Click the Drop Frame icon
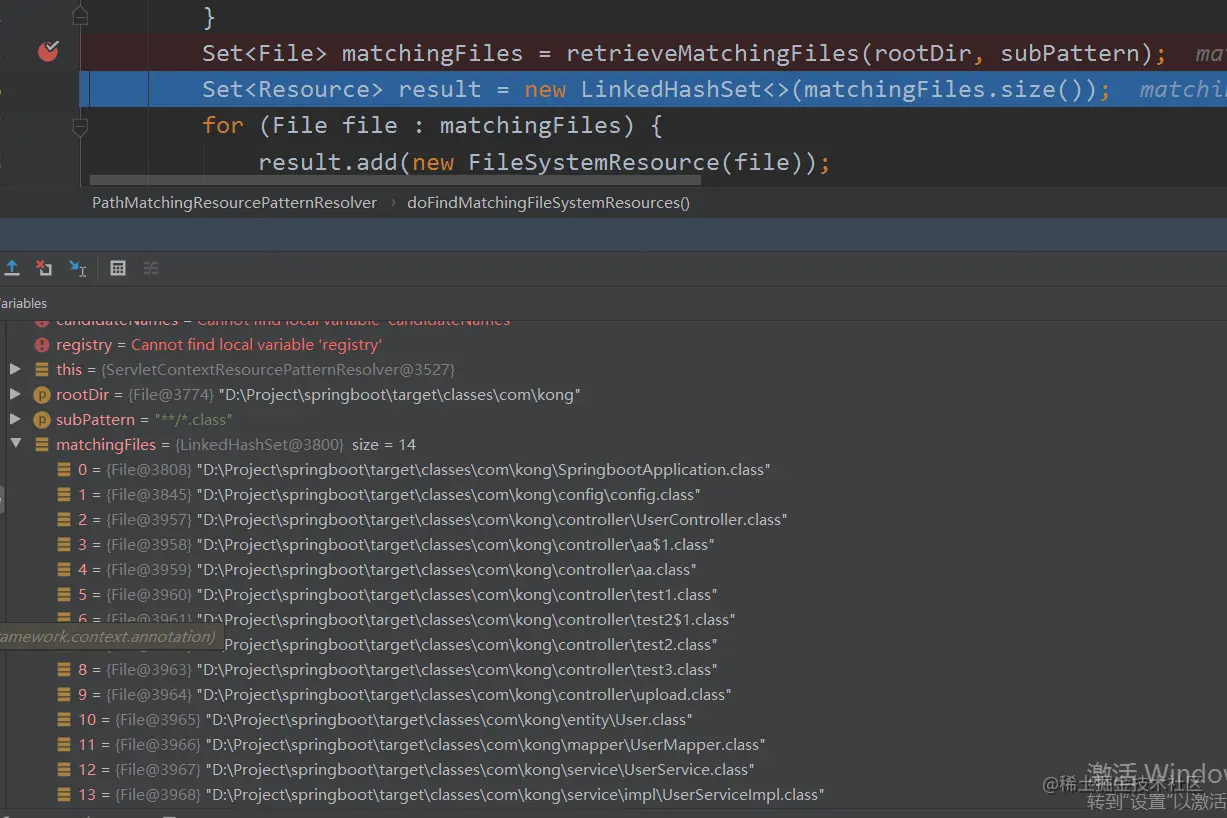The width and height of the screenshot is (1227, 818). pos(44,268)
